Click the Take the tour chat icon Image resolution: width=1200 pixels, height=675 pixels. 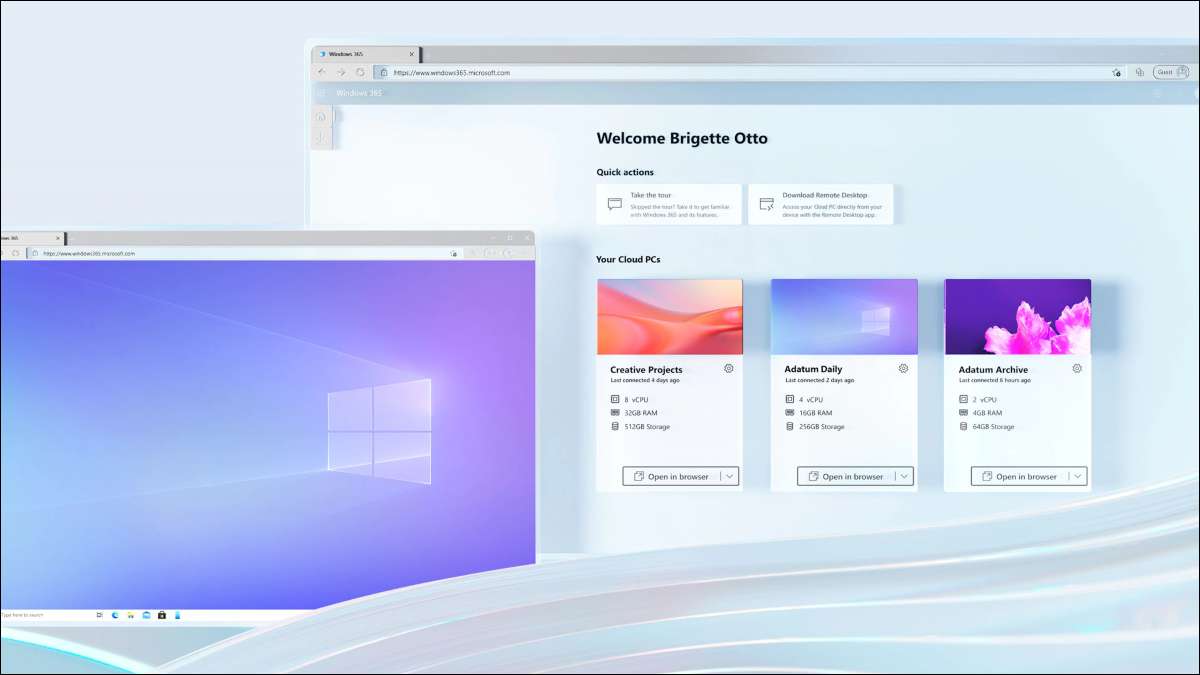tap(615, 204)
